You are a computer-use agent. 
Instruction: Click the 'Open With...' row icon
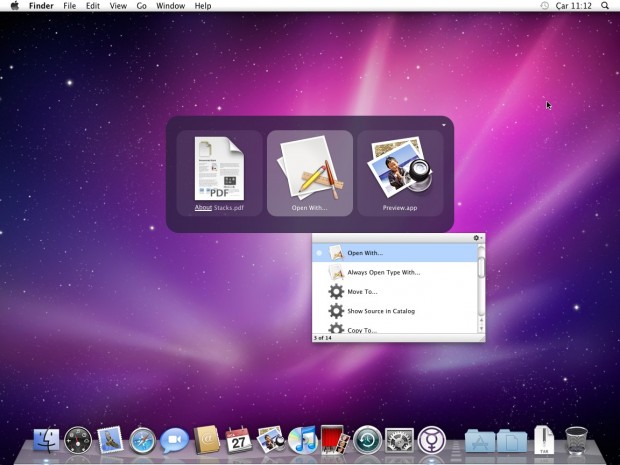[x=336, y=253]
